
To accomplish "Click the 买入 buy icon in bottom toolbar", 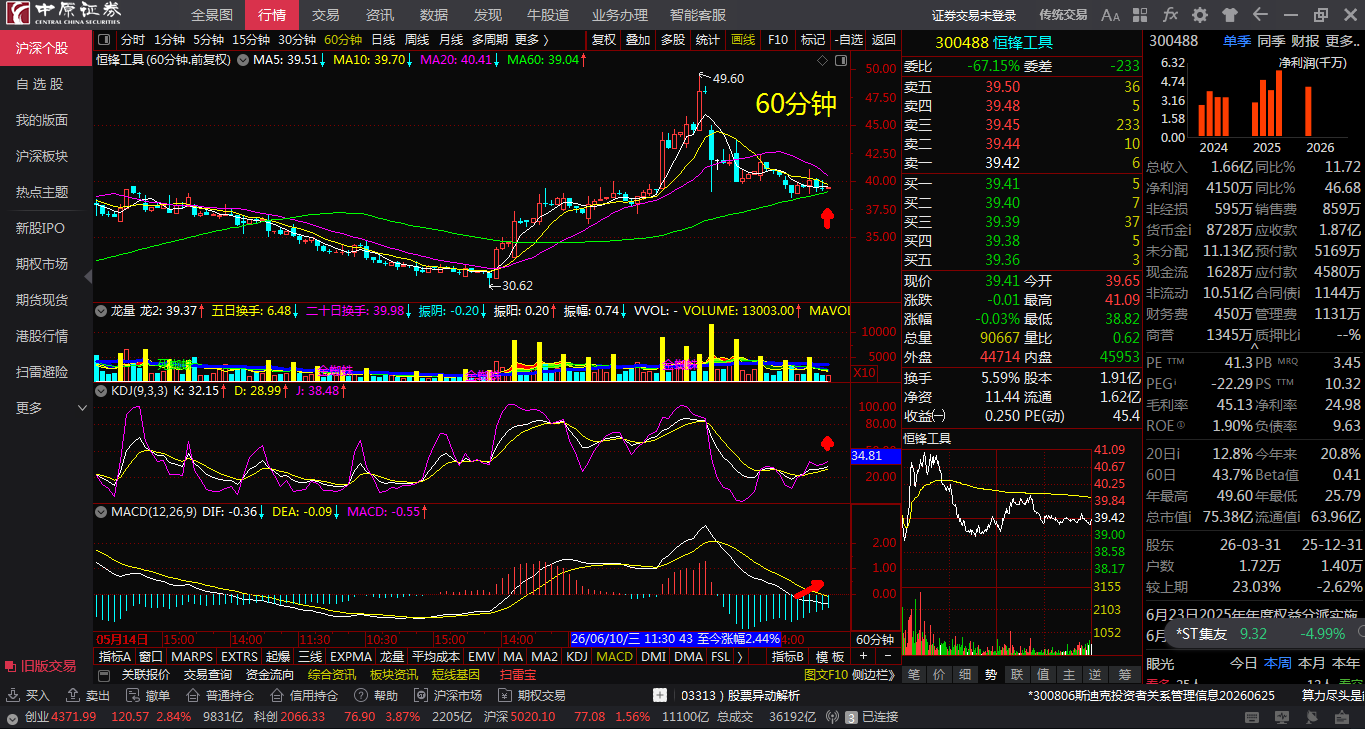I will coord(14,695).
